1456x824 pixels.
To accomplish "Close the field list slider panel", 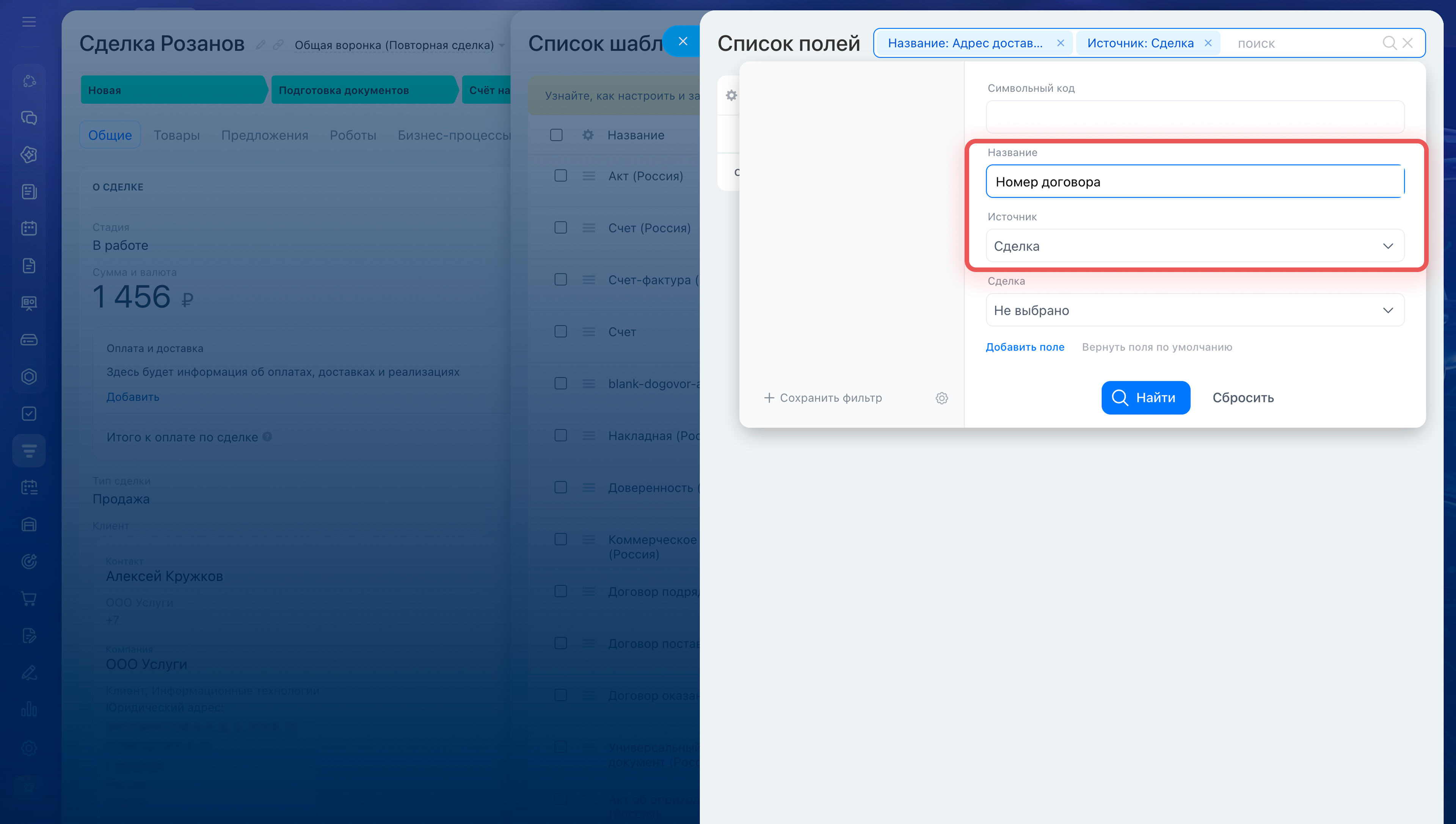I will [x=683, y=41].
